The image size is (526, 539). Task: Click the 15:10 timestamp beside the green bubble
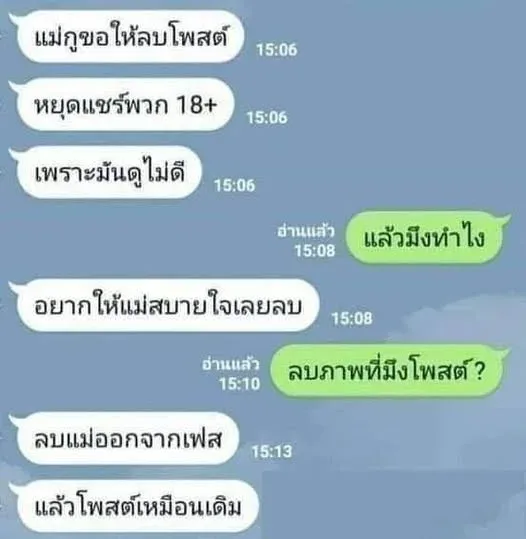pyautogui.click(x=240, y=383)
